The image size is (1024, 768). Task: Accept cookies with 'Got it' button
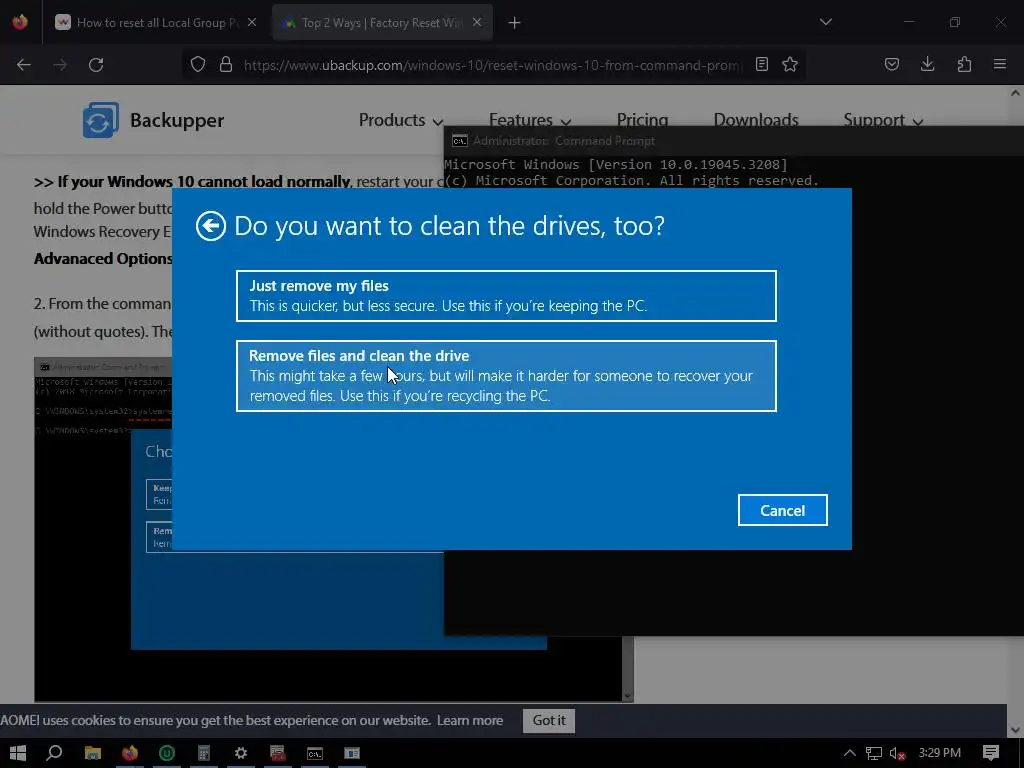[549, 720]
